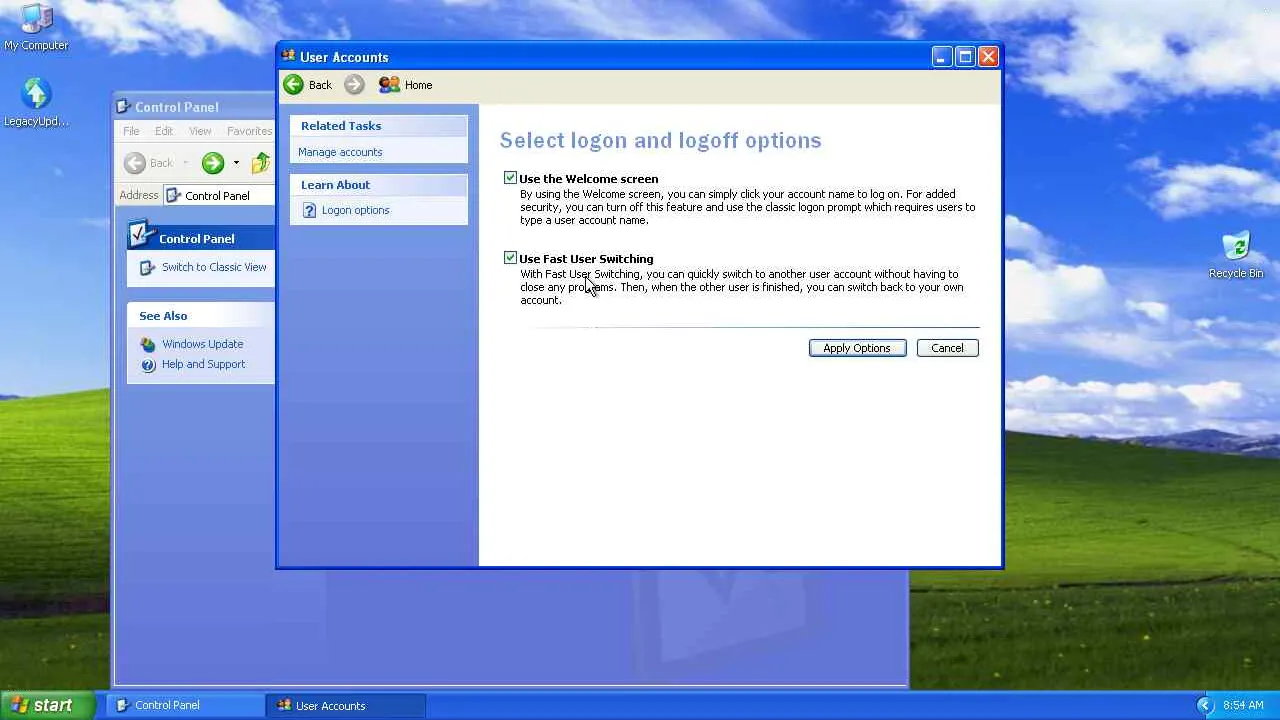Open the Manage accounts link
This screenshot has height=720, width=1280.
(340, 152)
